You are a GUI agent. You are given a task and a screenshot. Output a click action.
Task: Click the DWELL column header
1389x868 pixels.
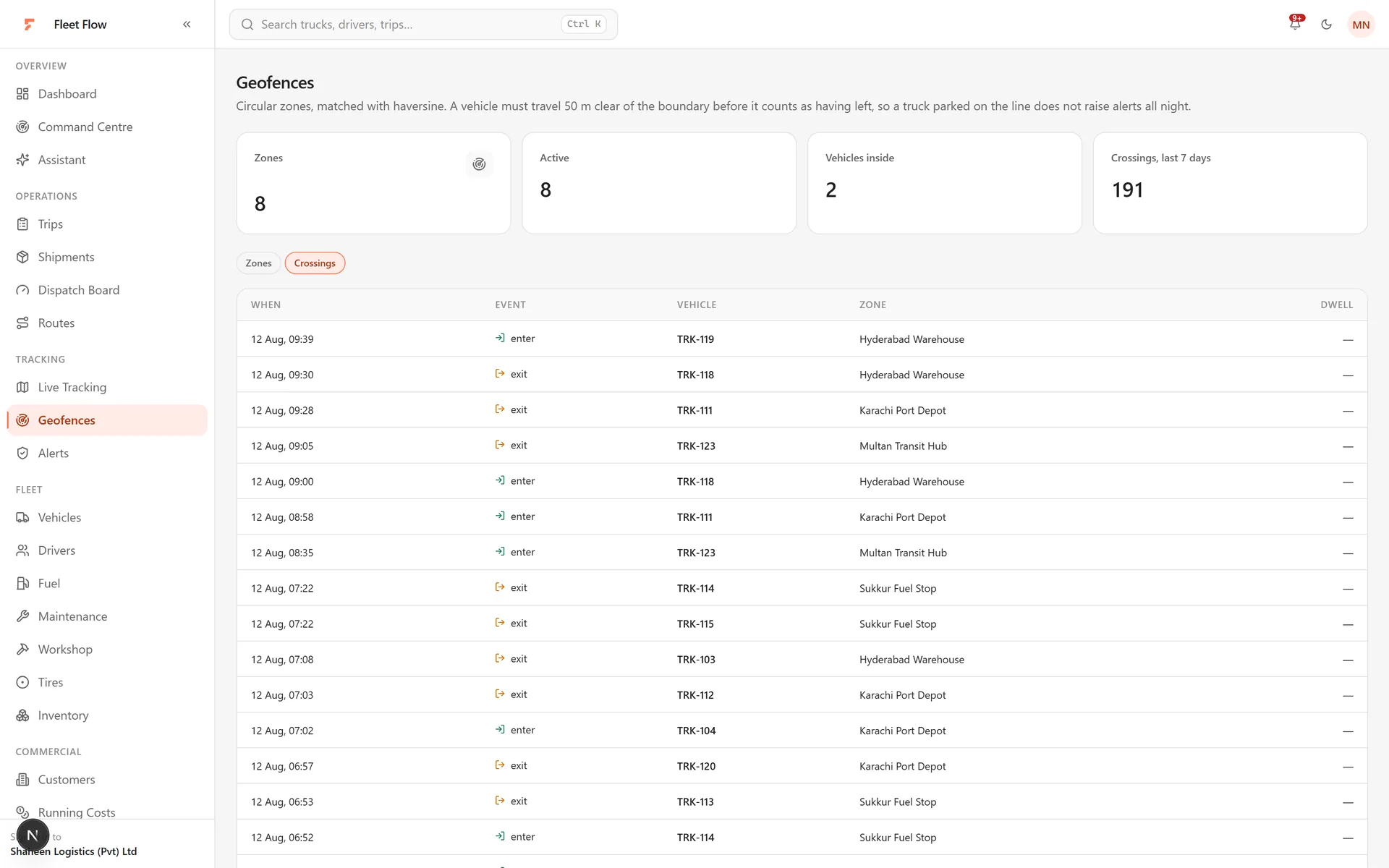point(1336,305)
